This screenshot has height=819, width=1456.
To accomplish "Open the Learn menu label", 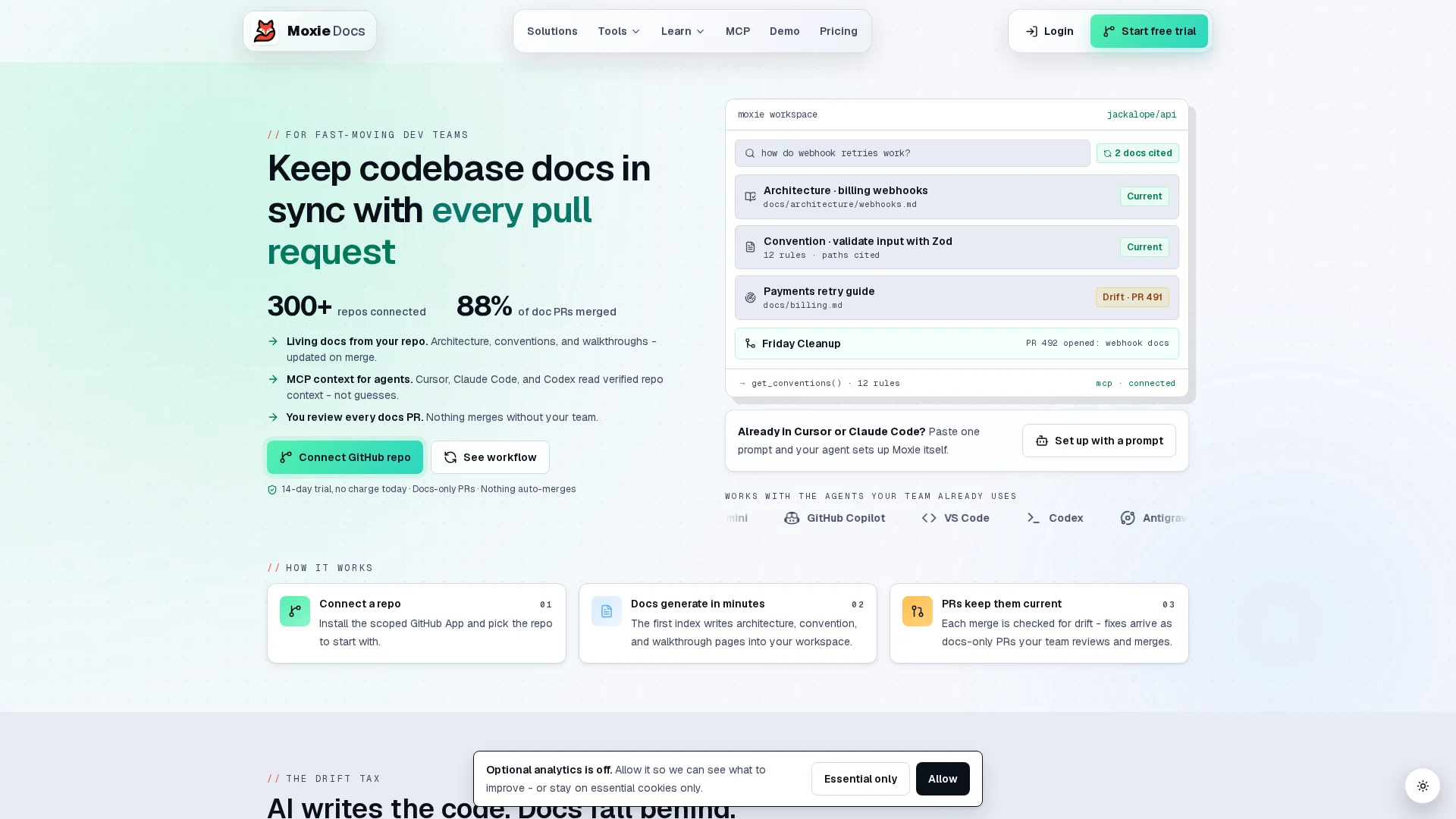I will coord(676,31).
